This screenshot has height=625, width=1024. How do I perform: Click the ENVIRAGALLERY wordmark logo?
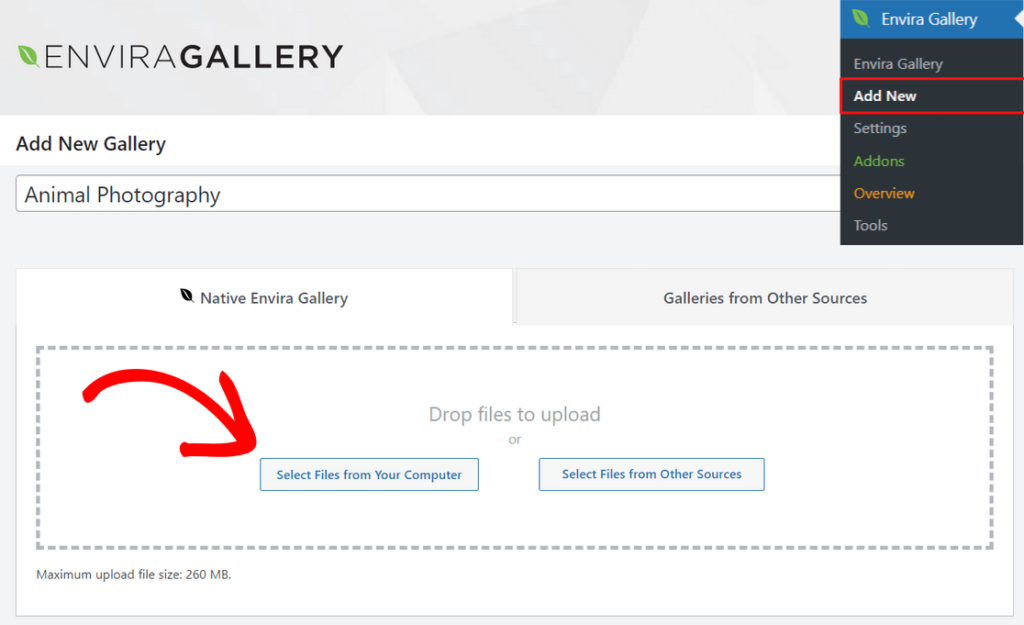[200, 57]
